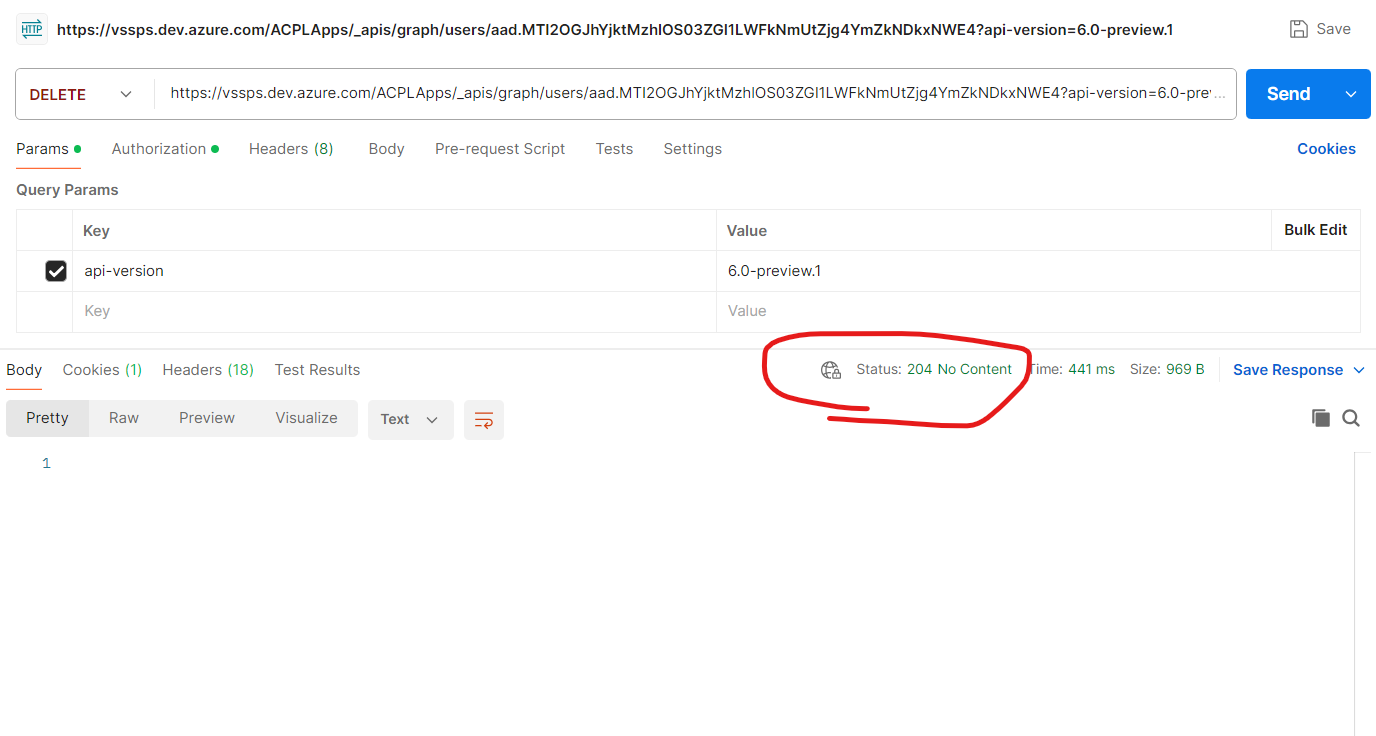Click the Save button label

coord(1333,29)
